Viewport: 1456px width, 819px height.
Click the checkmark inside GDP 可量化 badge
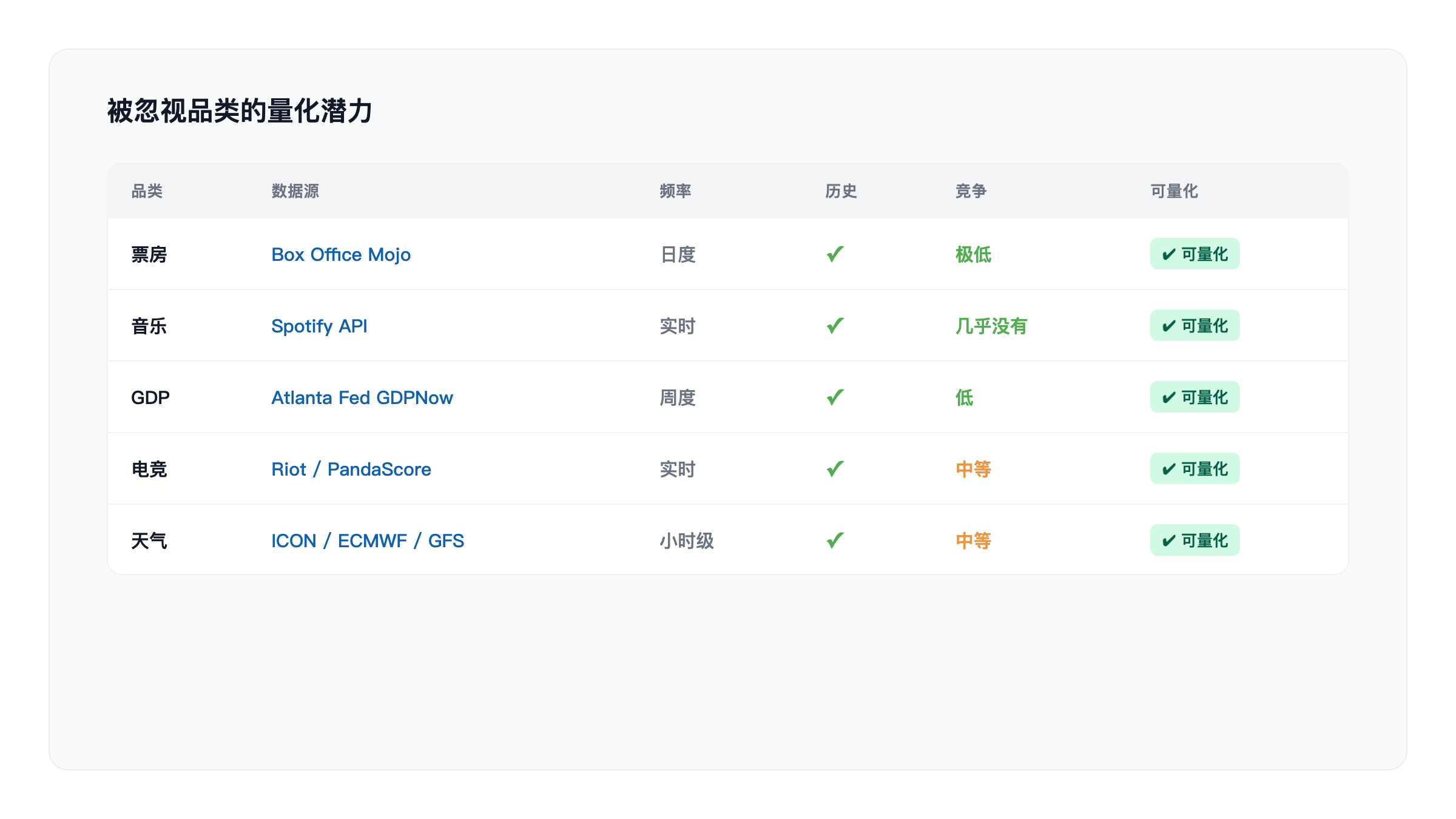(x=1168, y=397)
